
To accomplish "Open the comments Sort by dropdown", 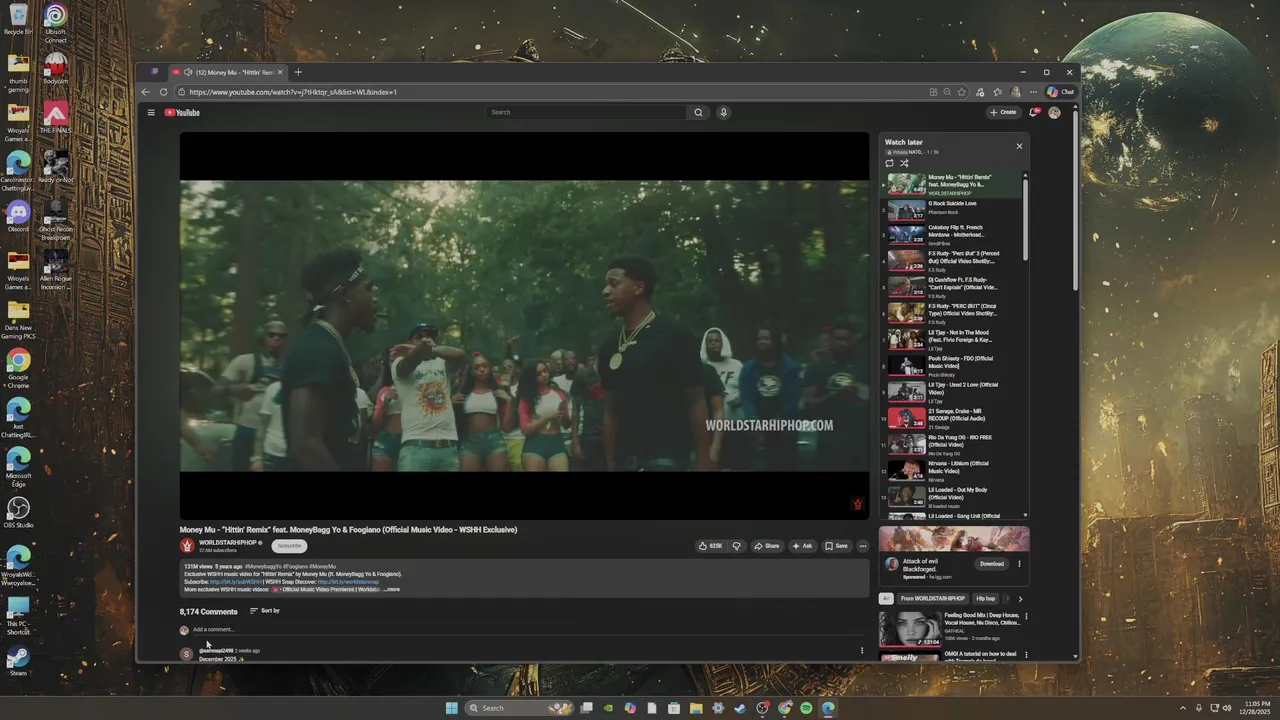I will tap(264, 611).
